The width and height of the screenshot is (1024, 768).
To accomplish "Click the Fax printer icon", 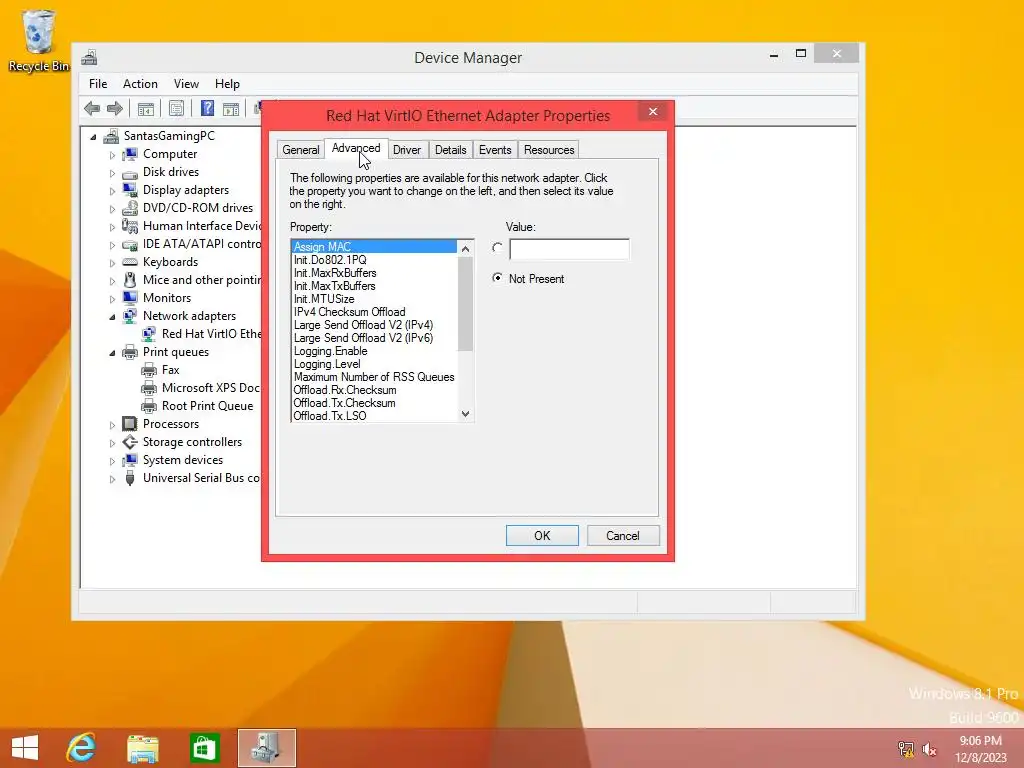I will tap(149, 370).
